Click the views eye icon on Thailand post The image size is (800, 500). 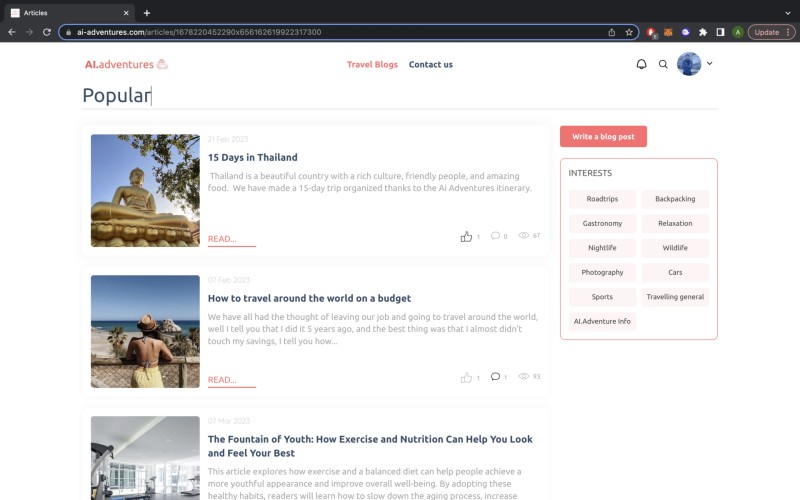[x=523, y=235]
